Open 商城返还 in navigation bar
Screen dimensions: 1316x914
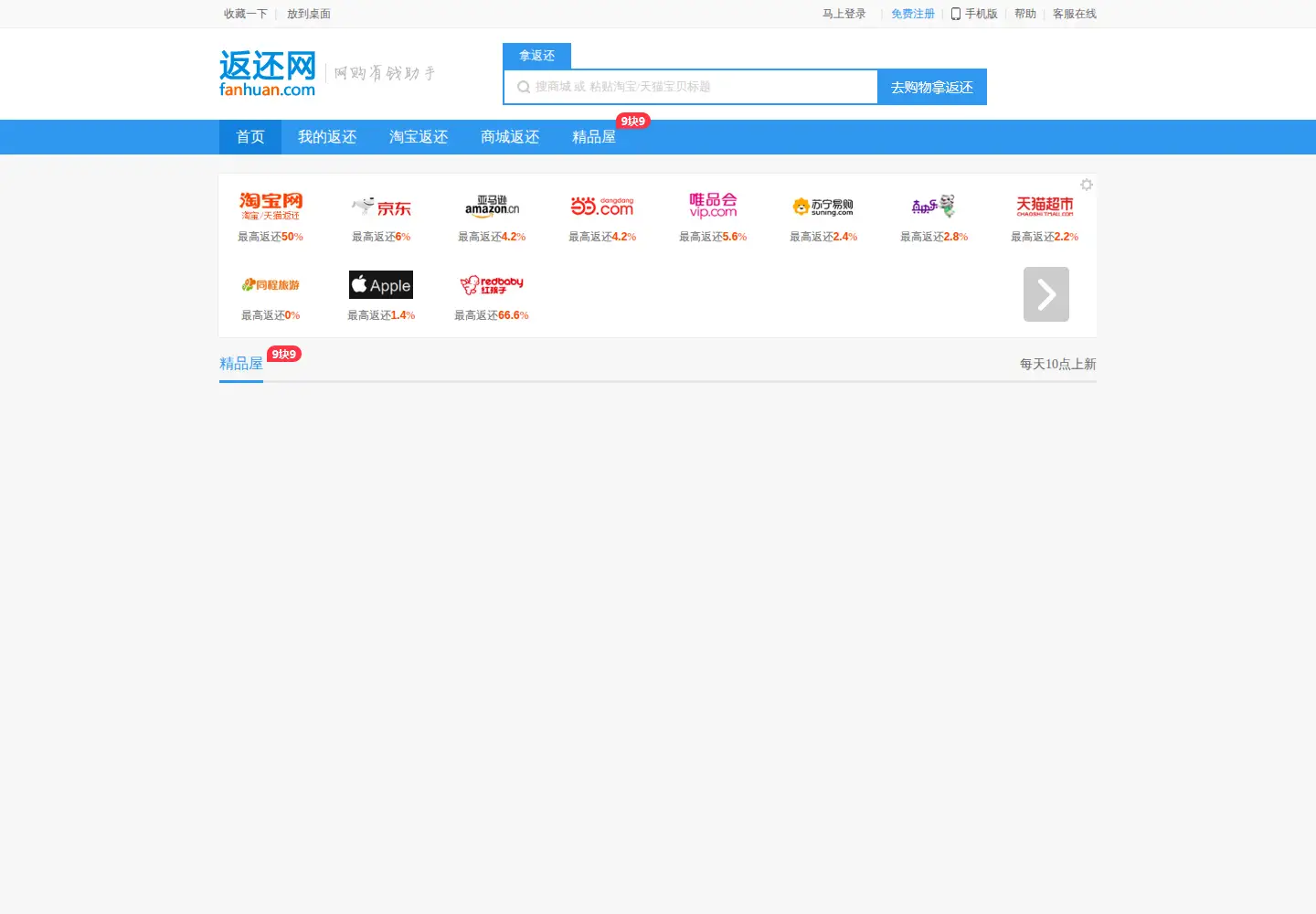[x=510, y=137]
